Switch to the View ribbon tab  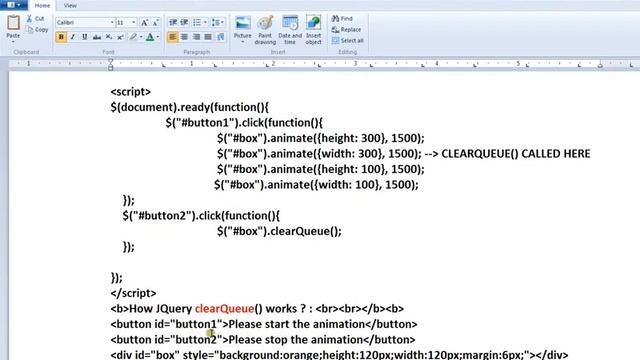click(x=70, y=5)
